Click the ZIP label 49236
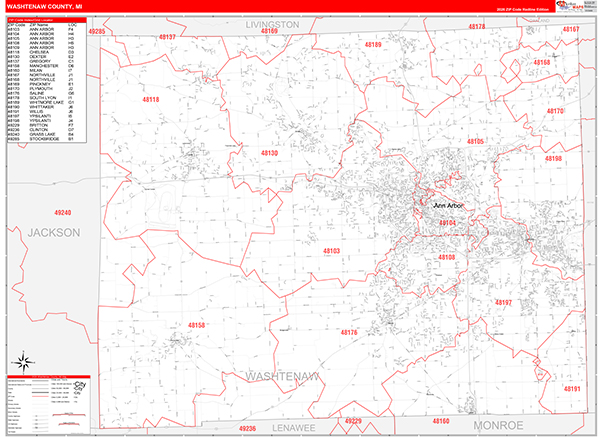Screen dimensions: 600x437 point(247,429)
